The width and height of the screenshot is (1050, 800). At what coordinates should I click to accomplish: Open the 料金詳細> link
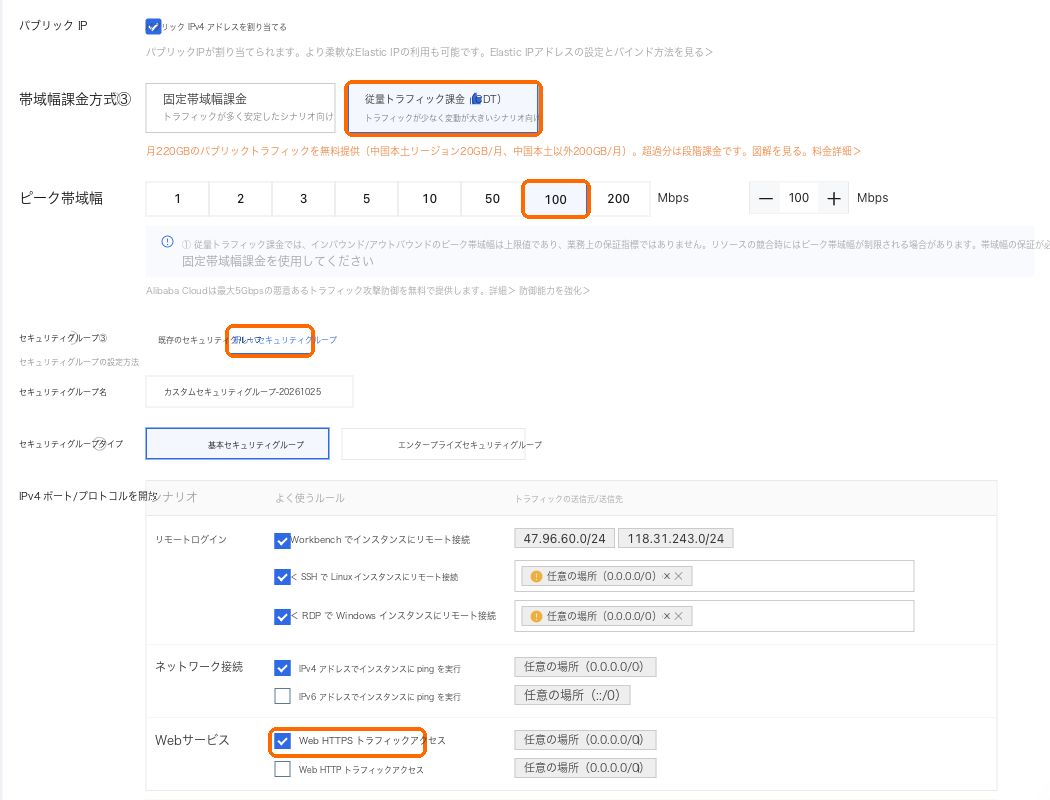tap(836, 151)
